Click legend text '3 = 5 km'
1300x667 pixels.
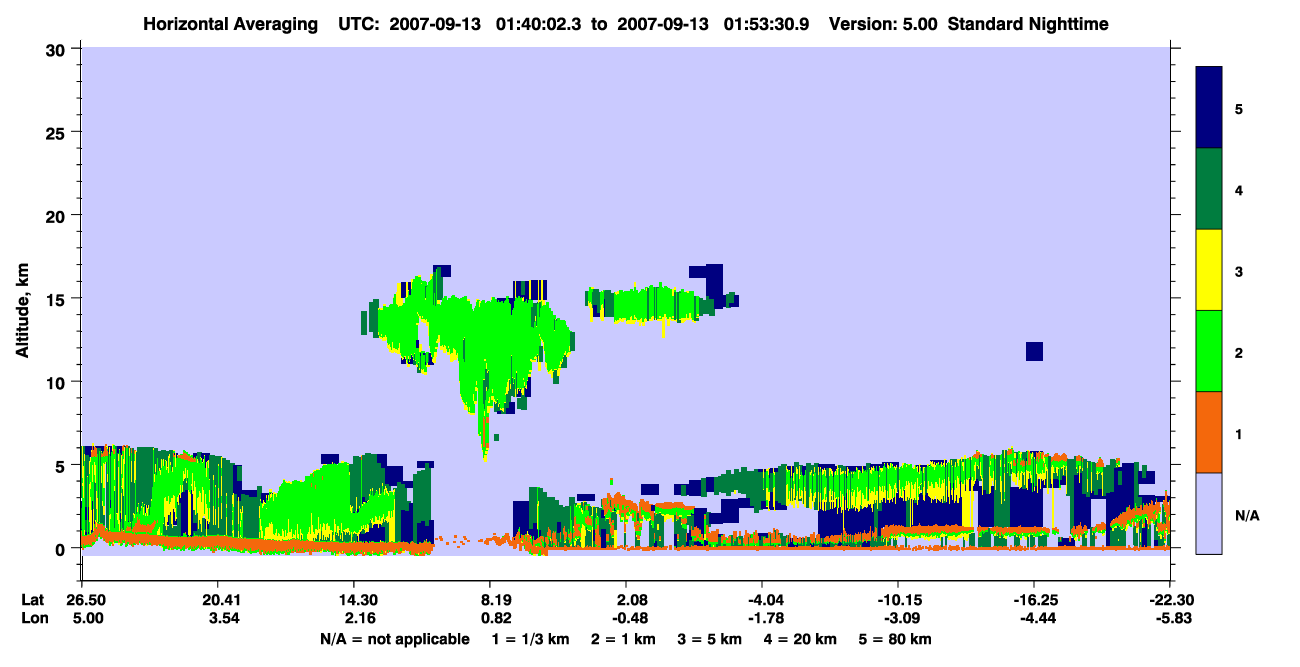pyautogui.click(x=710, y=639)
